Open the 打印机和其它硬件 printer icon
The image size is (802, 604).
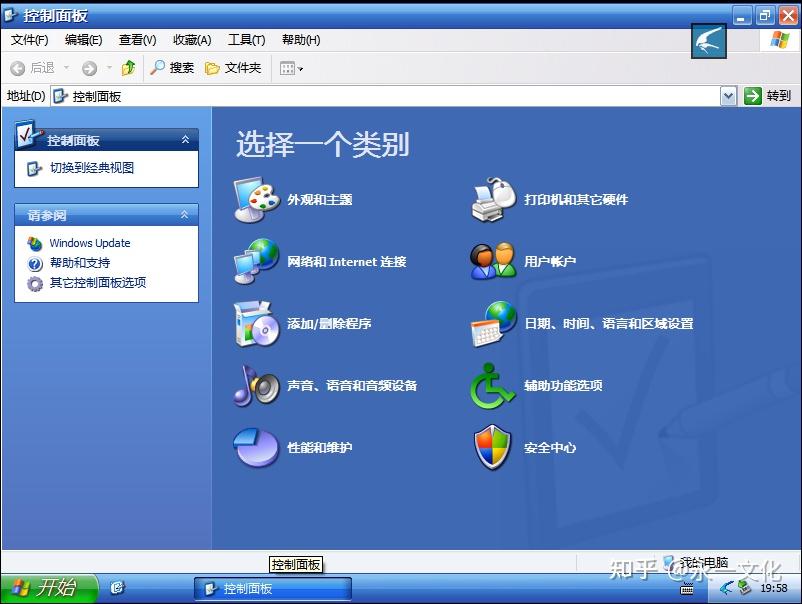click(493, 199)
